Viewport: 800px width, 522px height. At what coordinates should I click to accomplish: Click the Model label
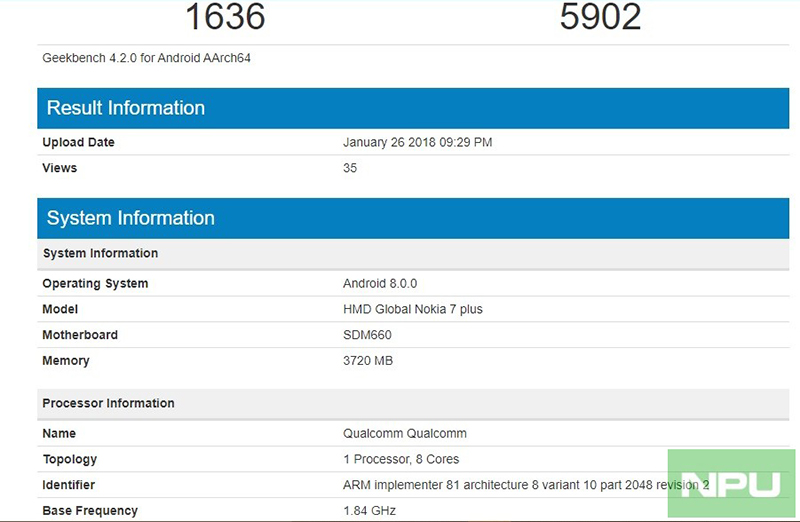pos(60,309)
